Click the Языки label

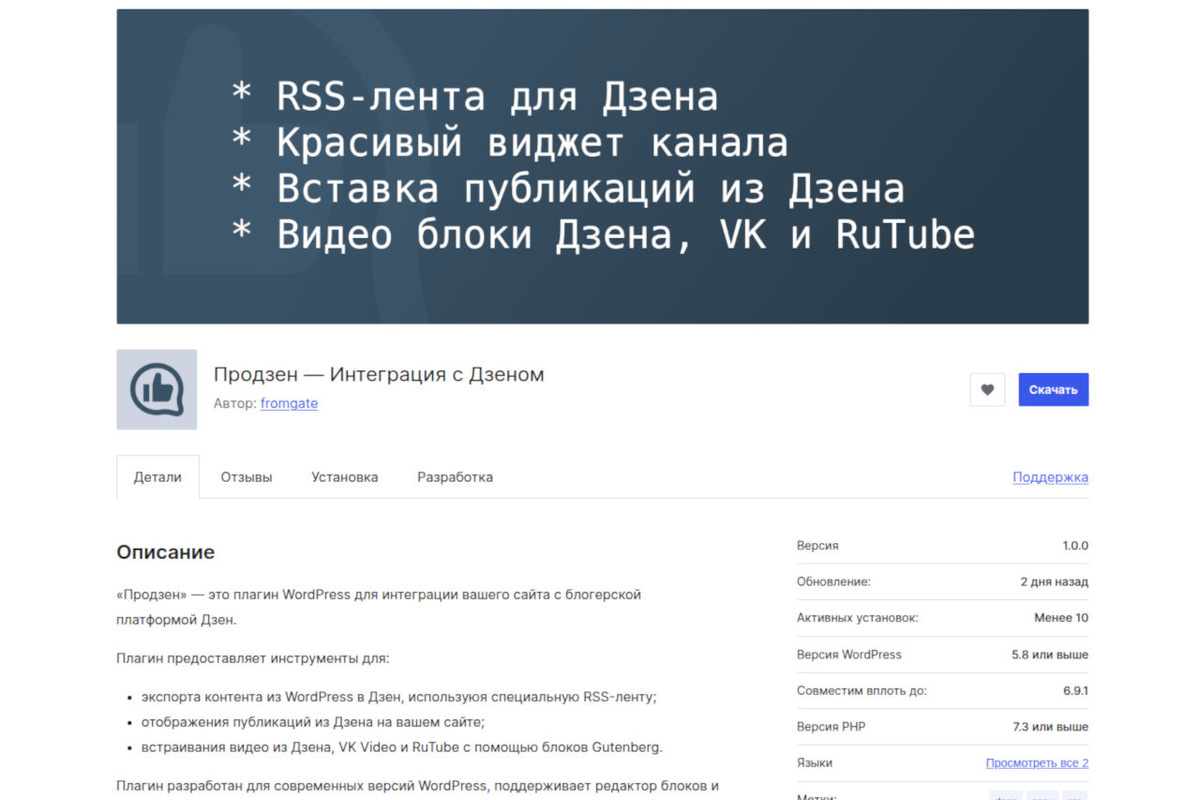pos(814,763)
